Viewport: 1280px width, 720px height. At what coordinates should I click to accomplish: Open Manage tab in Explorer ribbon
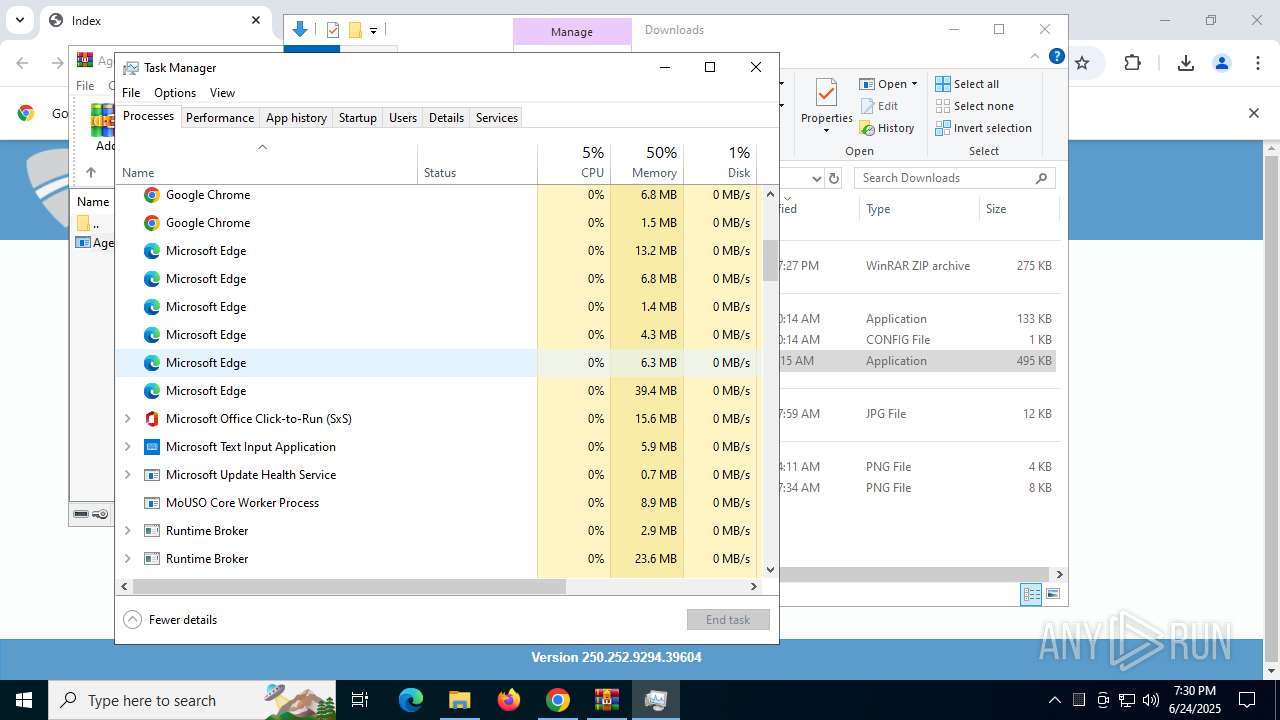pyautogui.click(x=572, y=32)
